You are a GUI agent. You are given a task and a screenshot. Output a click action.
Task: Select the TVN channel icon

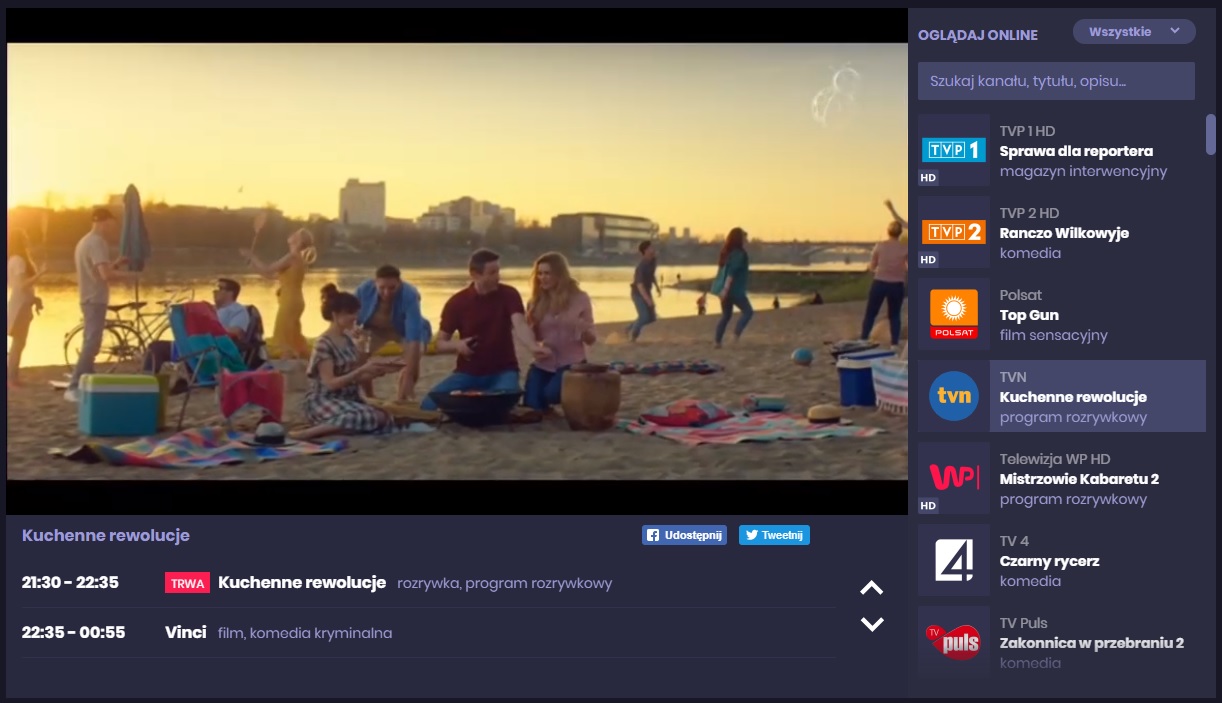pos(953,396)
